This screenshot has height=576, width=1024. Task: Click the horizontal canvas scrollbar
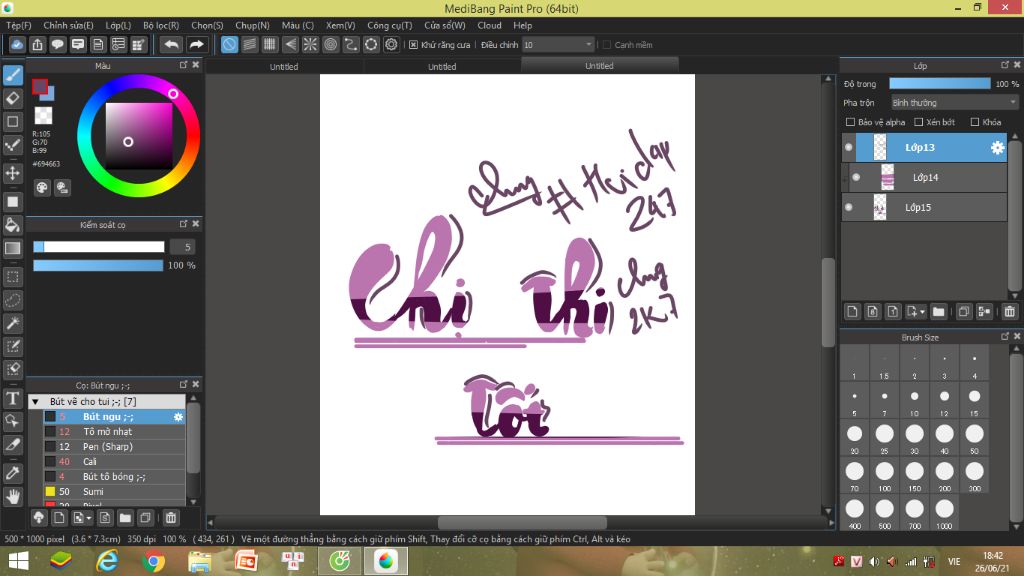pos(522,522)
